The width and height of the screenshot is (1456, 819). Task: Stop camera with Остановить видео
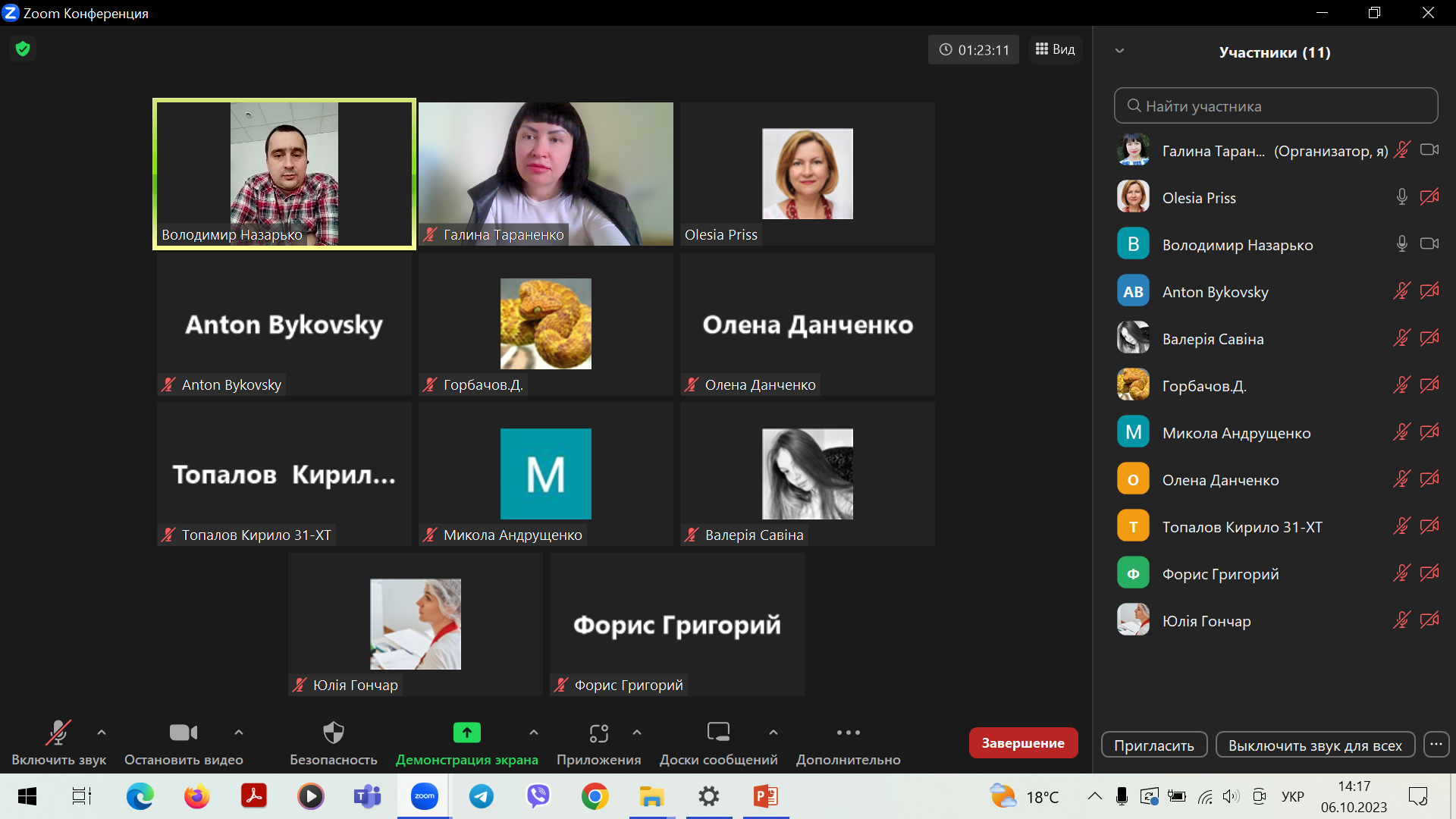tap(183, 733)
